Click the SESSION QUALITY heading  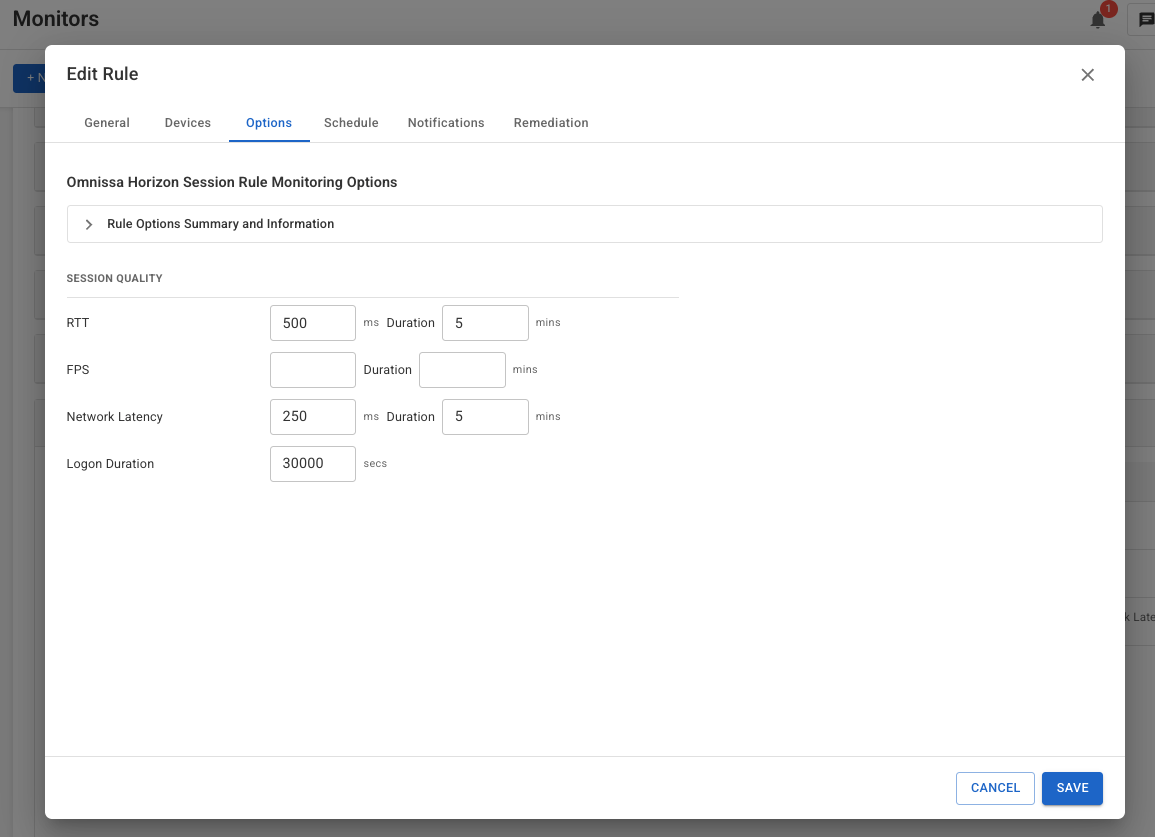[x=114, y=279]
